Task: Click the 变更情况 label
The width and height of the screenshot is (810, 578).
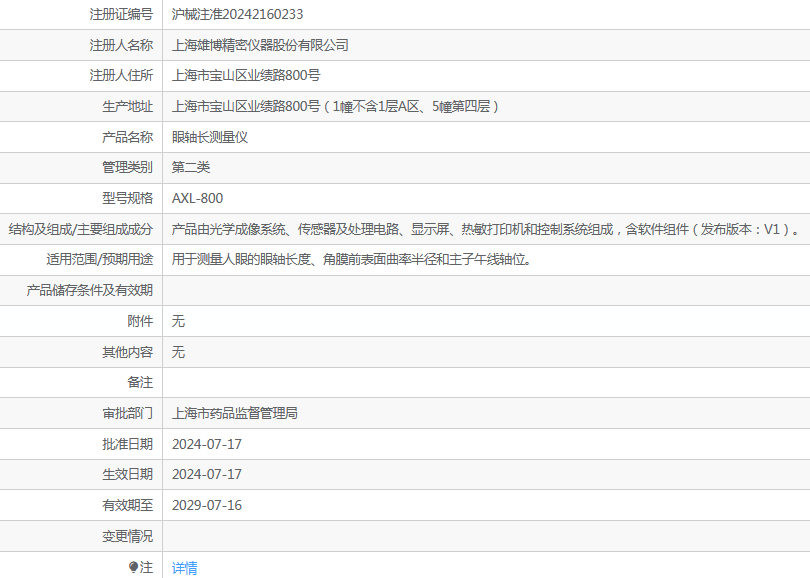Action: (128, 536)
